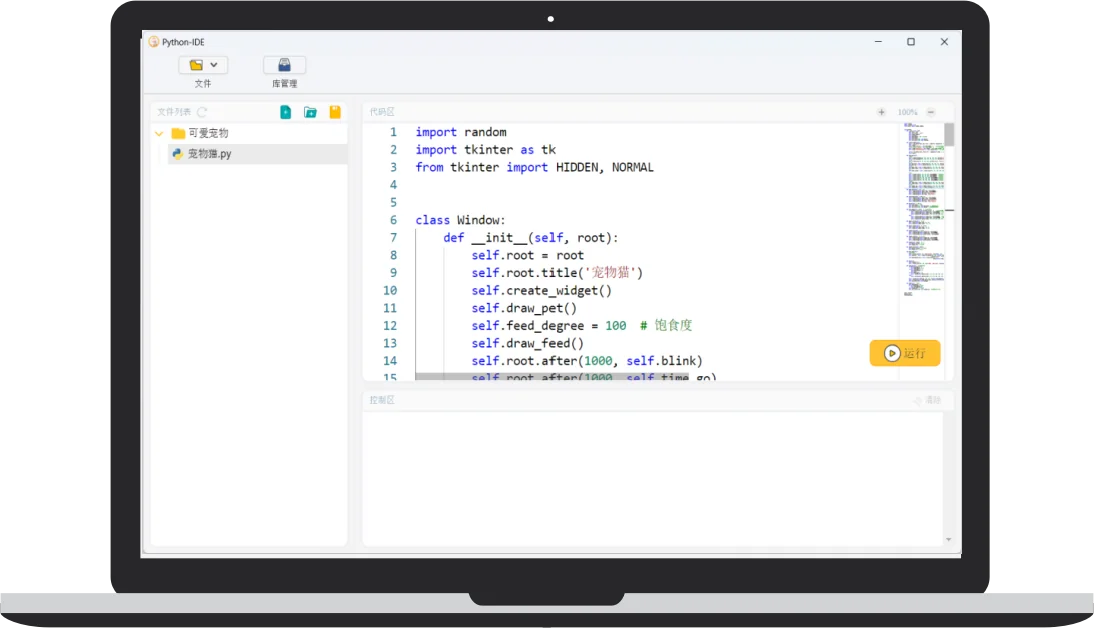The height and width of the screenshot is (630, 1098).
Task: Open the 库管理 library manager
Action: [284, 65]
